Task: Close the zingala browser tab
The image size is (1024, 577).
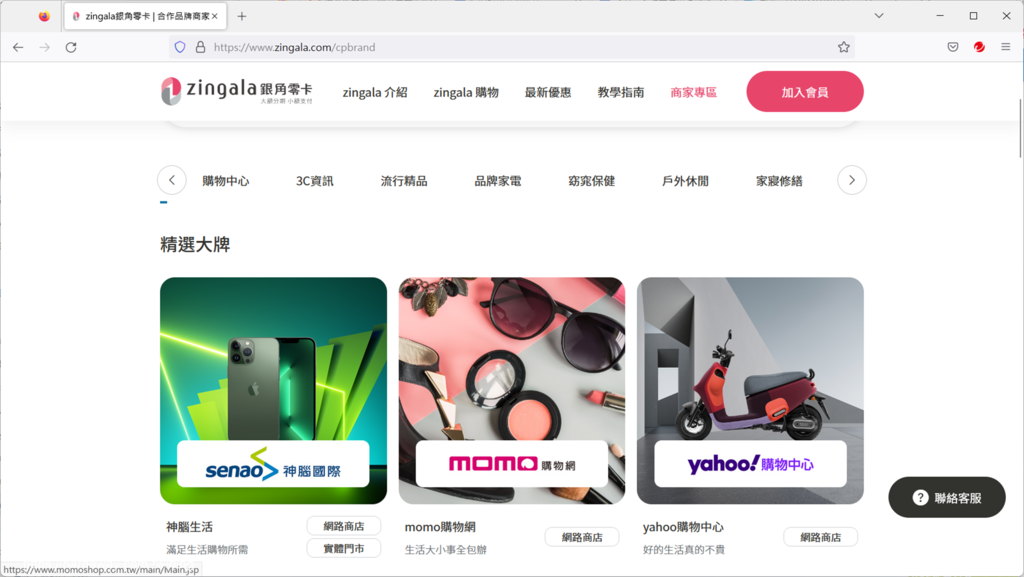Action: [x=214, y=16]
